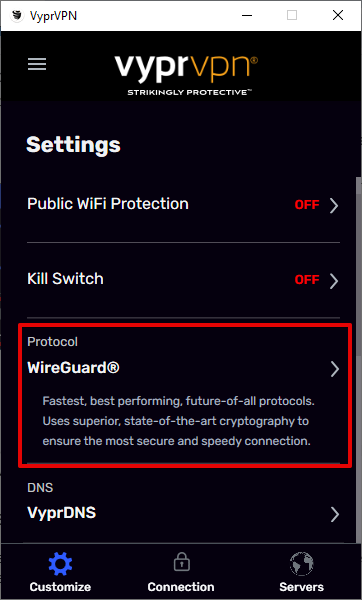Click the Servers globe icon
Screen dimensions: 362x600
tap(302, 564)
